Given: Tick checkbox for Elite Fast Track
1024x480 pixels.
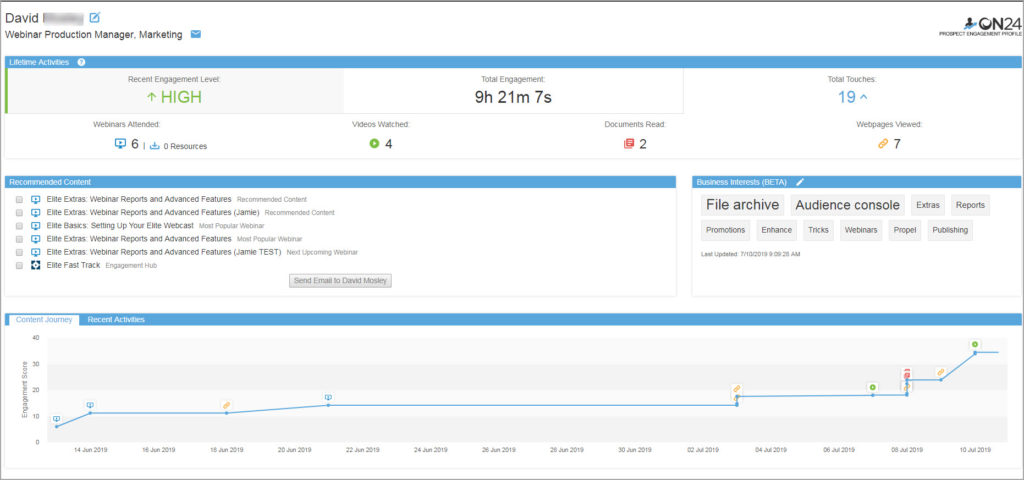Looking at the screenshot, I should [x=19, y=265].
